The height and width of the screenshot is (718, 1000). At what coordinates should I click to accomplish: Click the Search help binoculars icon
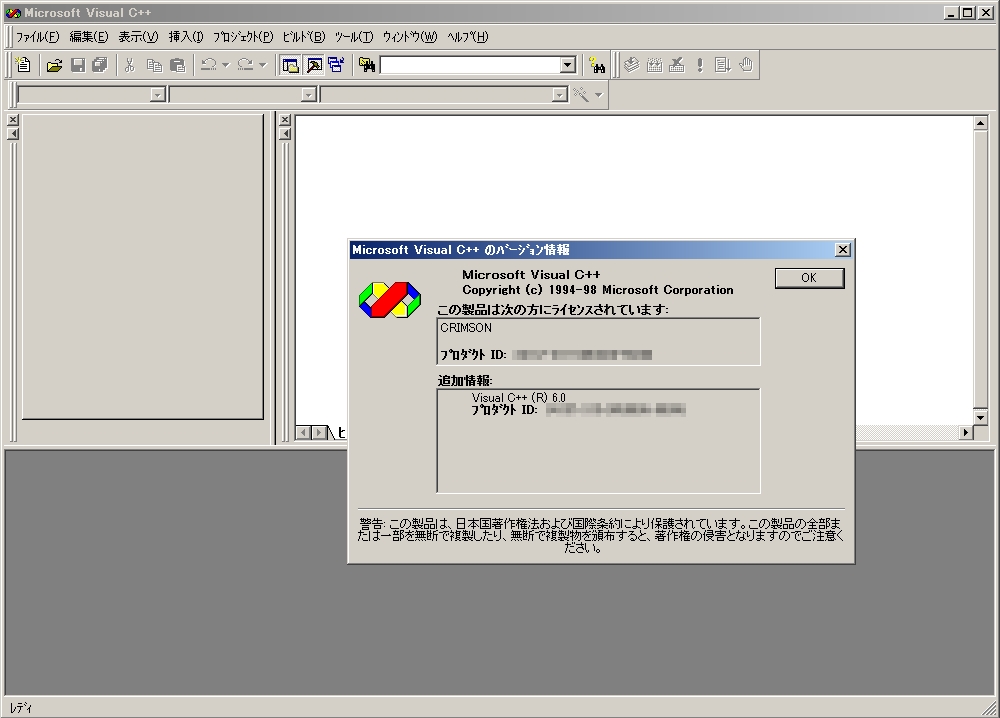(597, 65)
